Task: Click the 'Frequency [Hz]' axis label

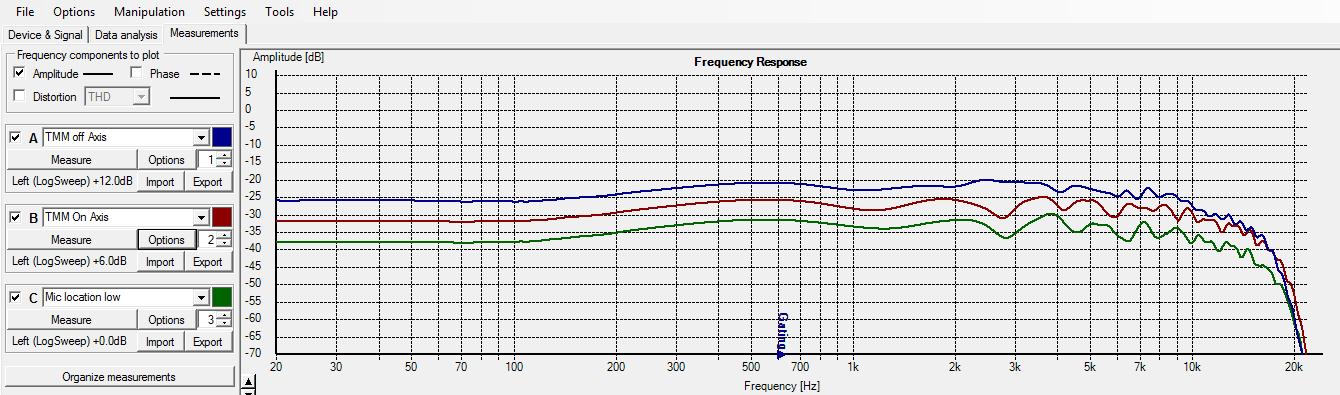Action: pos(781,386)
